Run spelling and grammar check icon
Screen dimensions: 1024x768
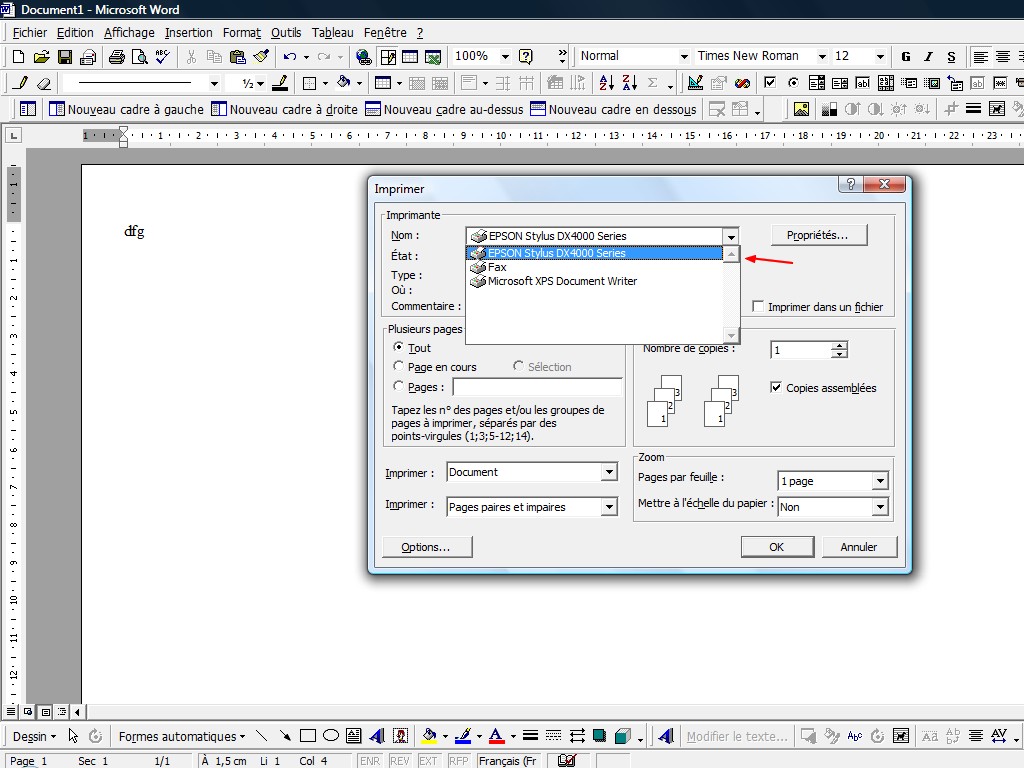[x=163, y=57]
